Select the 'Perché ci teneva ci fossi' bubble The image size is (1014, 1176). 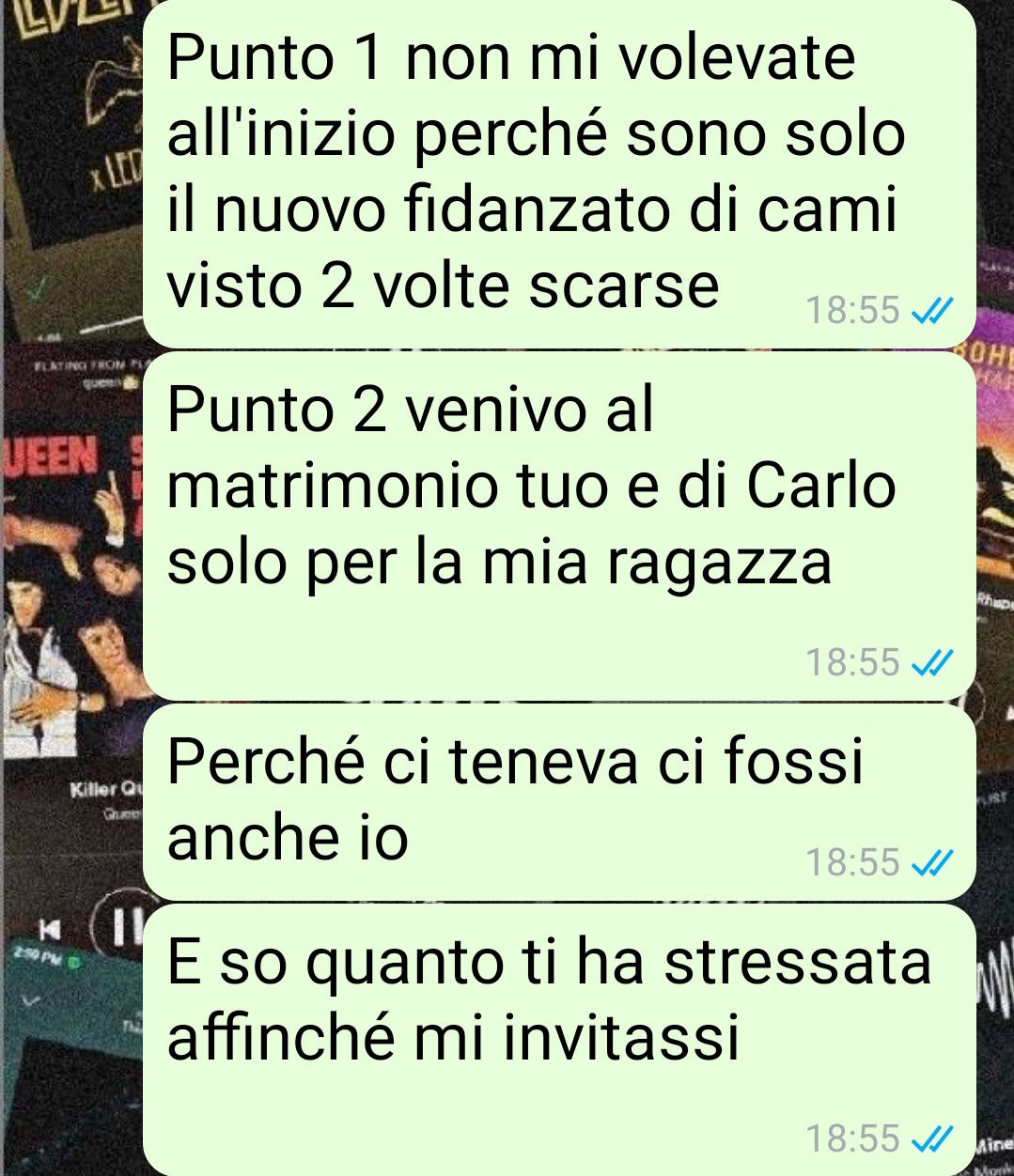[x=559, y=802]
